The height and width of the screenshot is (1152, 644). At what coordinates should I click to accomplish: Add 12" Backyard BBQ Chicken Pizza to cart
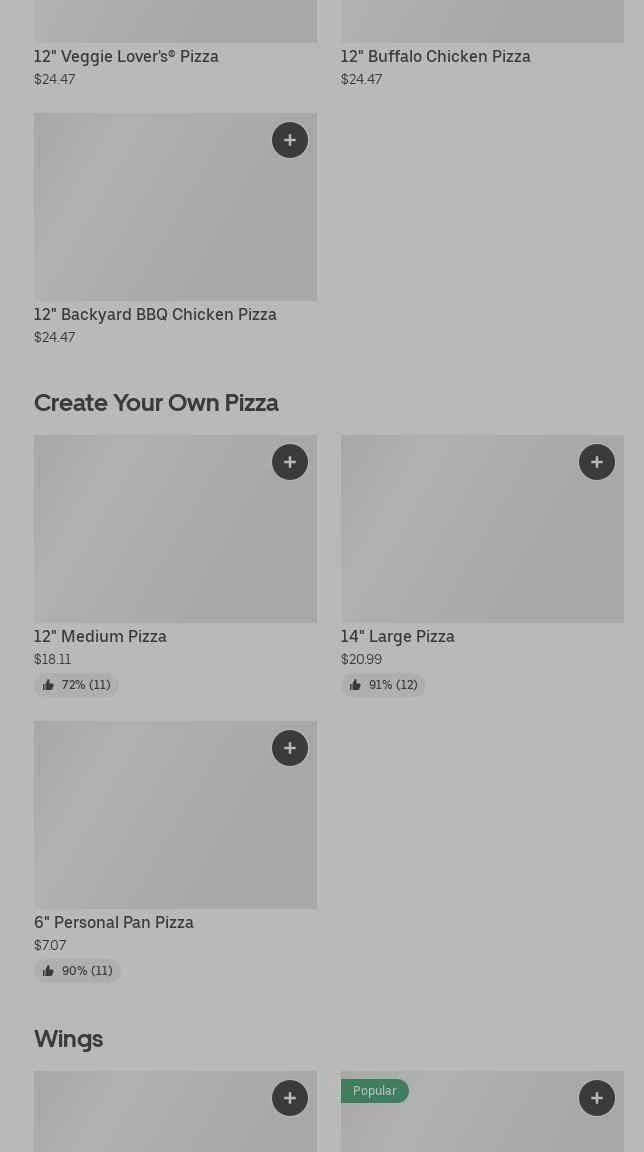(x=290, y=140)
